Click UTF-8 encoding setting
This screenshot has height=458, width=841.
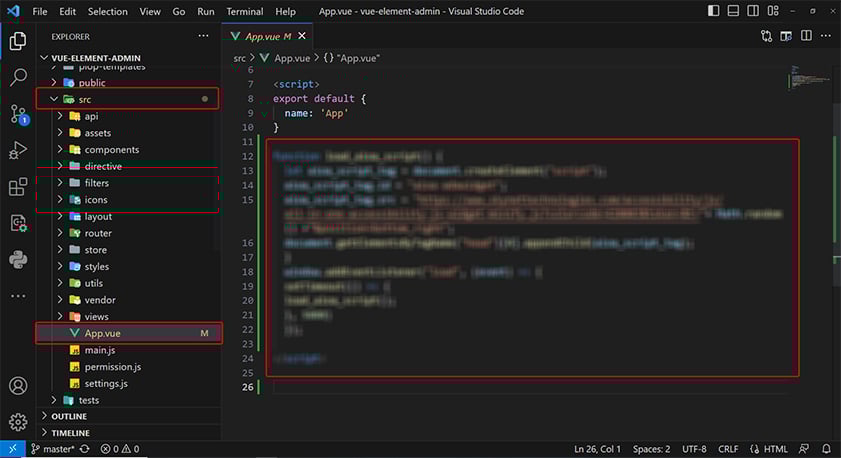[x=694, y=449]
